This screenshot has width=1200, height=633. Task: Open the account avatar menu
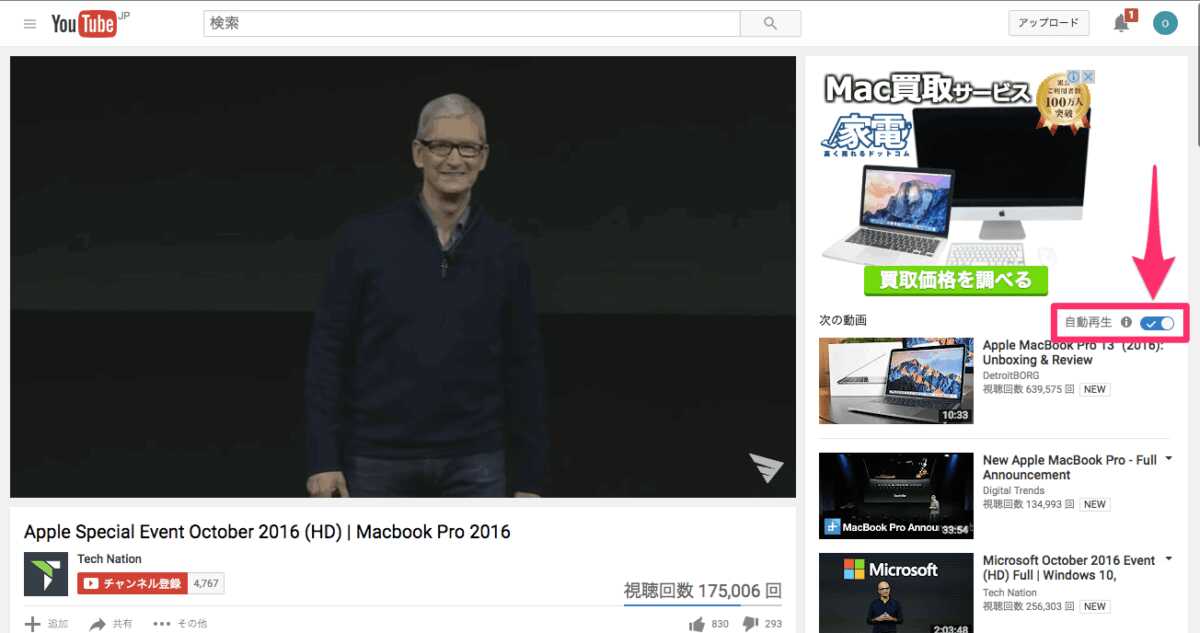1165,23
